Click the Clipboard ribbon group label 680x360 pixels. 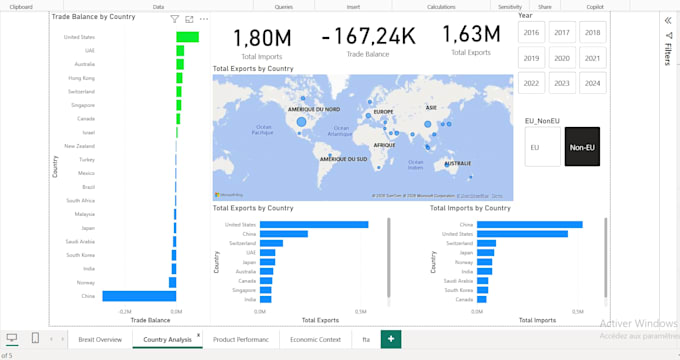[x=21, y=7]
